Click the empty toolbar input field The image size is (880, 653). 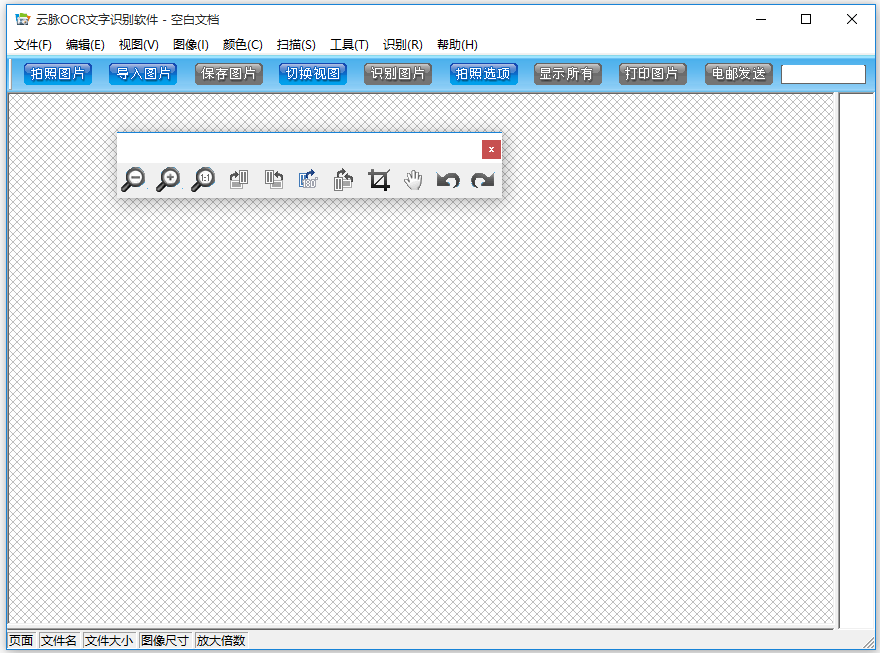(823, 74)
